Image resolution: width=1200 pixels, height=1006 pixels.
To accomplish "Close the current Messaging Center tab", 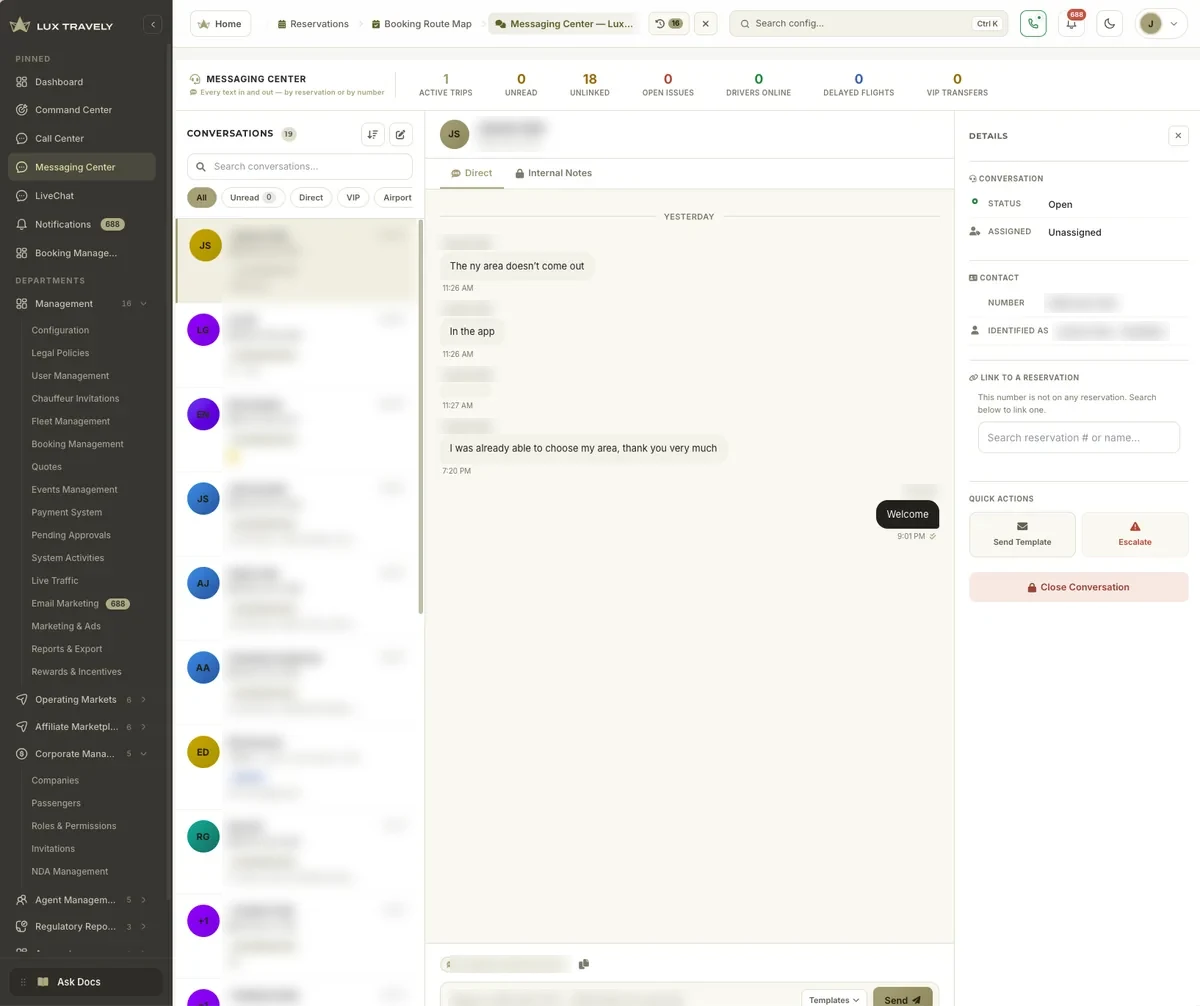I will point(705,23).
